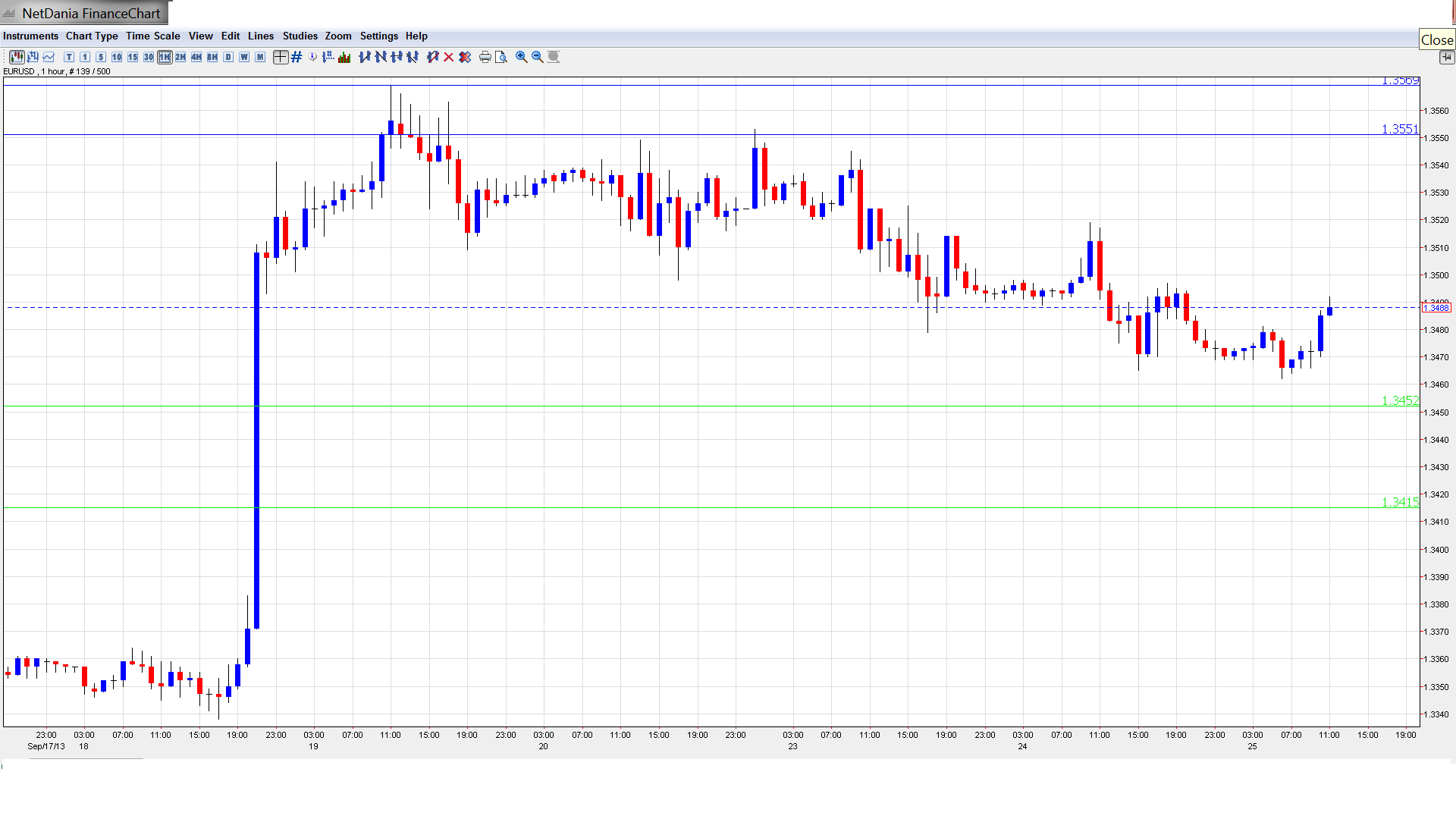
Task: Select the 1H time scale button
Action: (x=165, y=57)
